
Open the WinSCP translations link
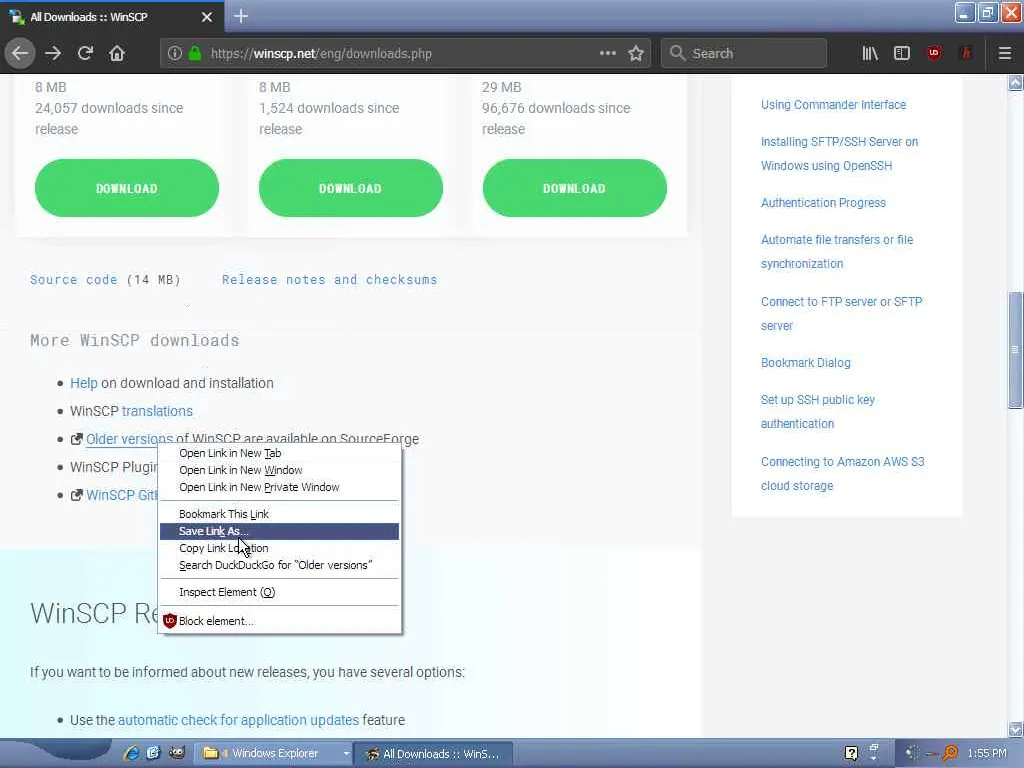coord(157,411)
